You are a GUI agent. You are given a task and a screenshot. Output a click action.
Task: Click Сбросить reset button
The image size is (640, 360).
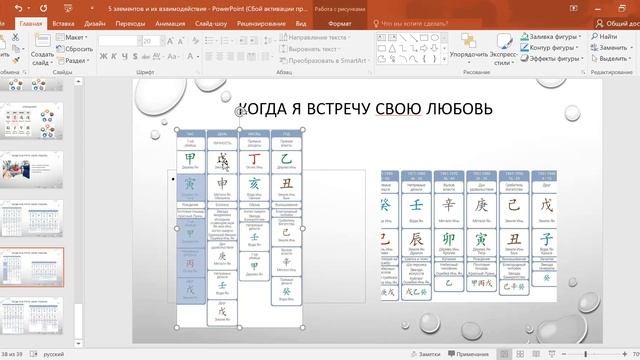[x=75, y=49]
